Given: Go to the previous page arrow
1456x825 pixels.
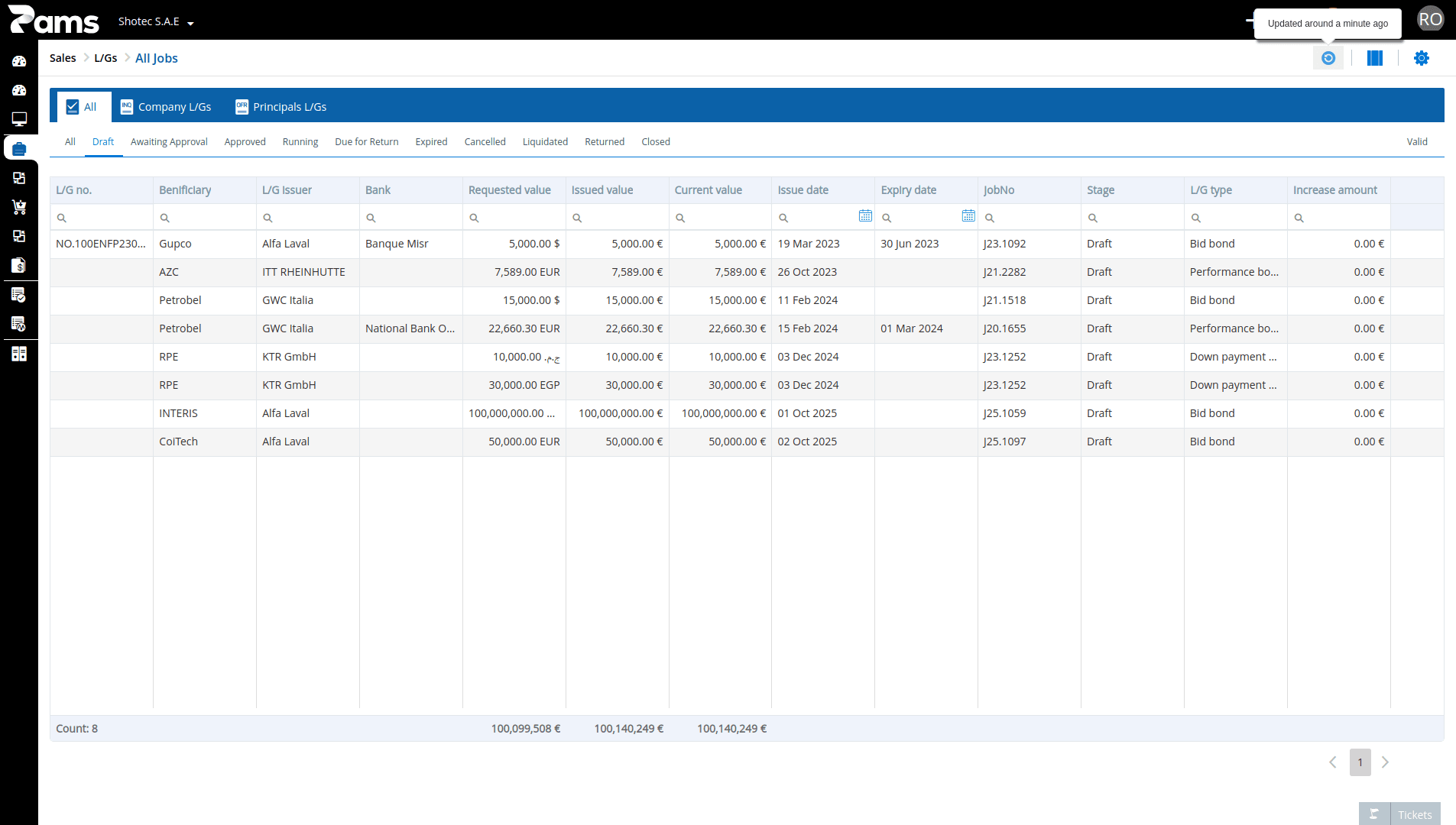Looking at the screenshot, I should [x=1333, y=762].
